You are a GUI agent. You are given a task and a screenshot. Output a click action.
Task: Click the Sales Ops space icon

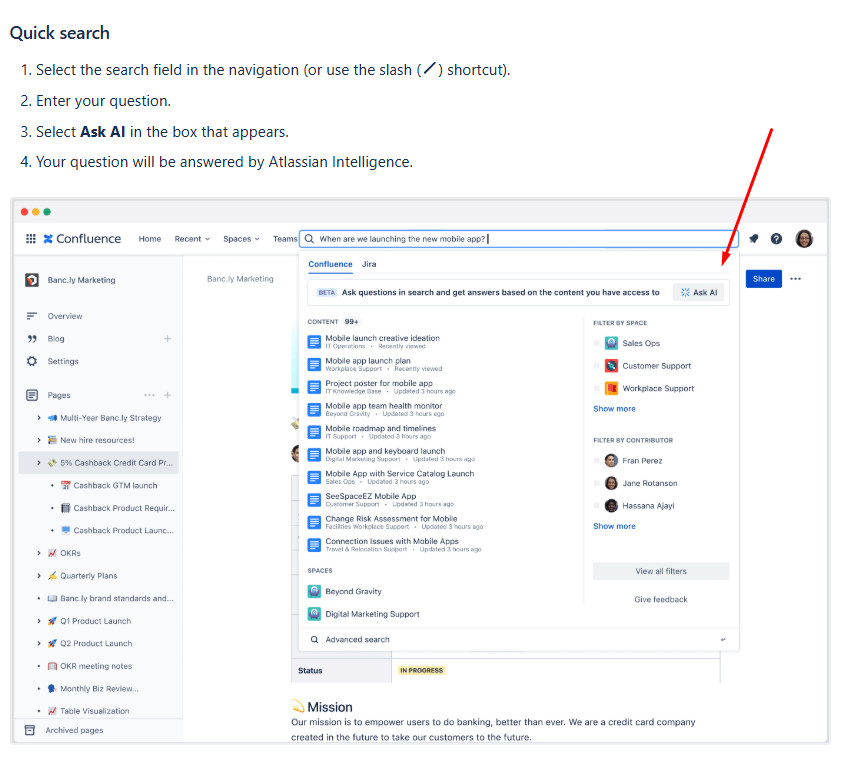(611, 343)
